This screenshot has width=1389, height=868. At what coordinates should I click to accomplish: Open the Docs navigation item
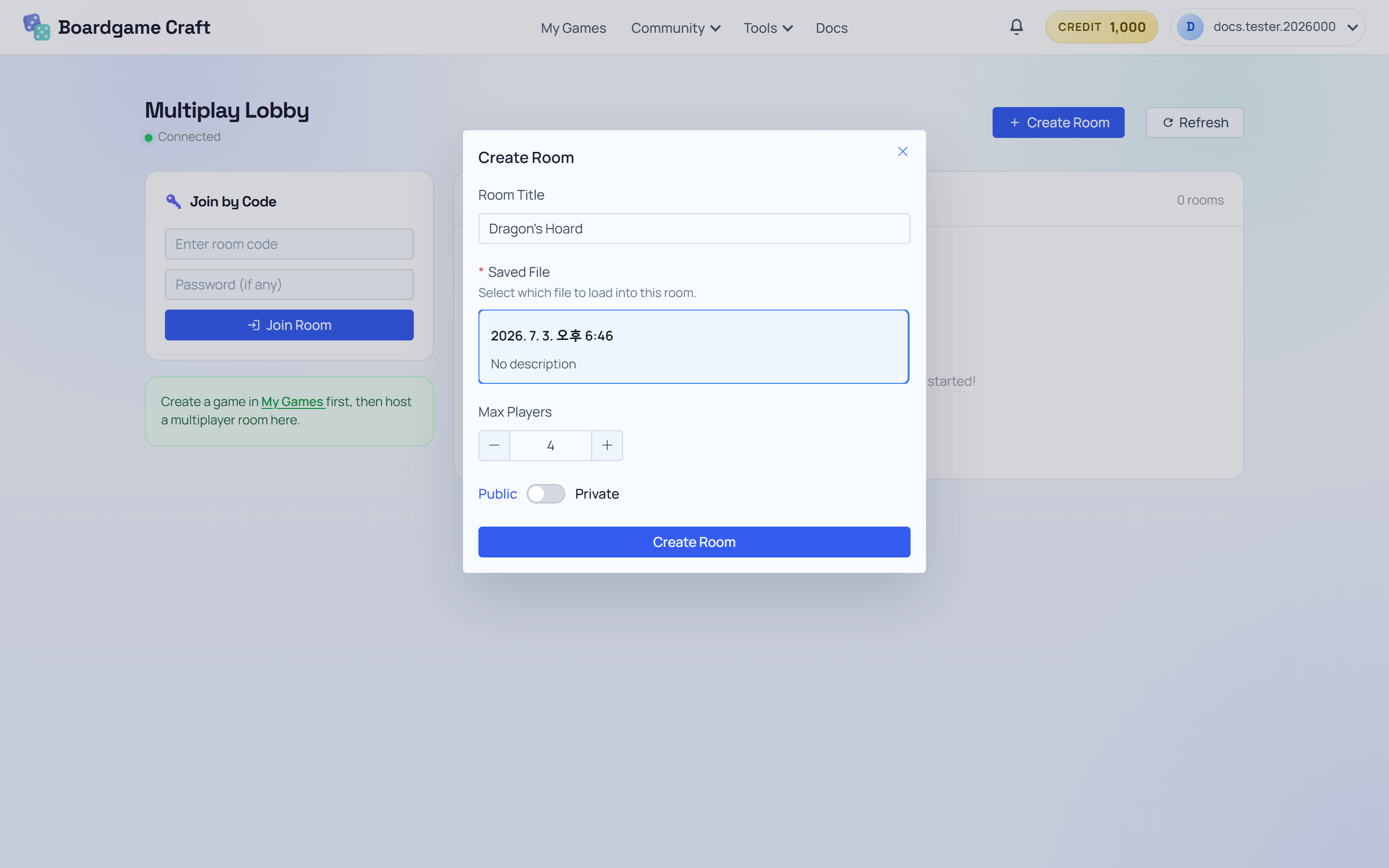pos(831,28)
